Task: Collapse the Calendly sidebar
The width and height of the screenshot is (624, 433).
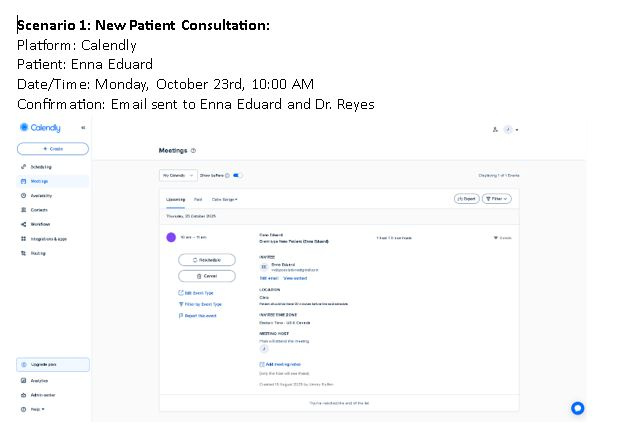Action: (x=83, y=128)
